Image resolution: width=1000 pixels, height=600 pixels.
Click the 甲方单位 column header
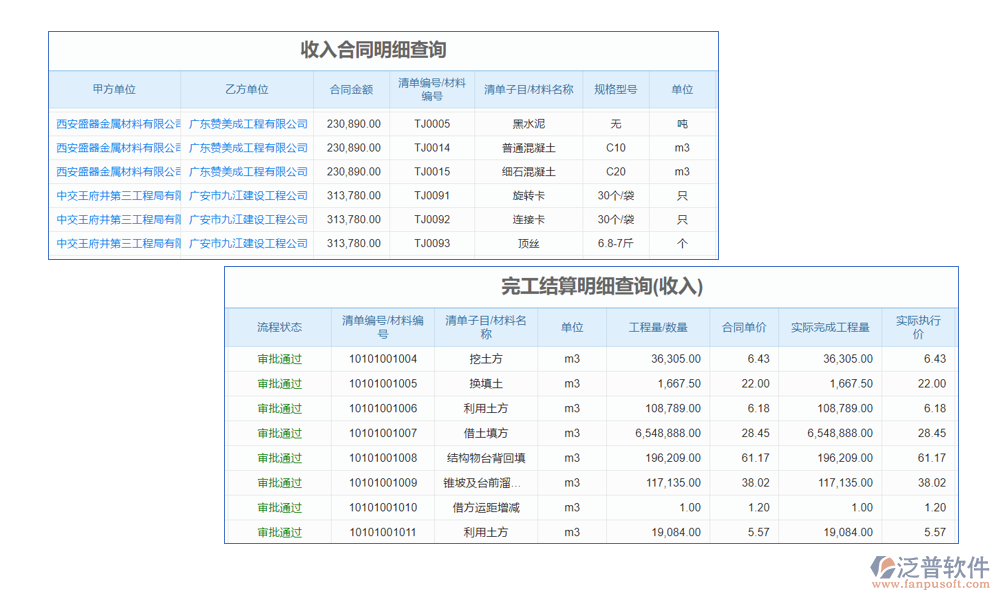coord(113,89)
